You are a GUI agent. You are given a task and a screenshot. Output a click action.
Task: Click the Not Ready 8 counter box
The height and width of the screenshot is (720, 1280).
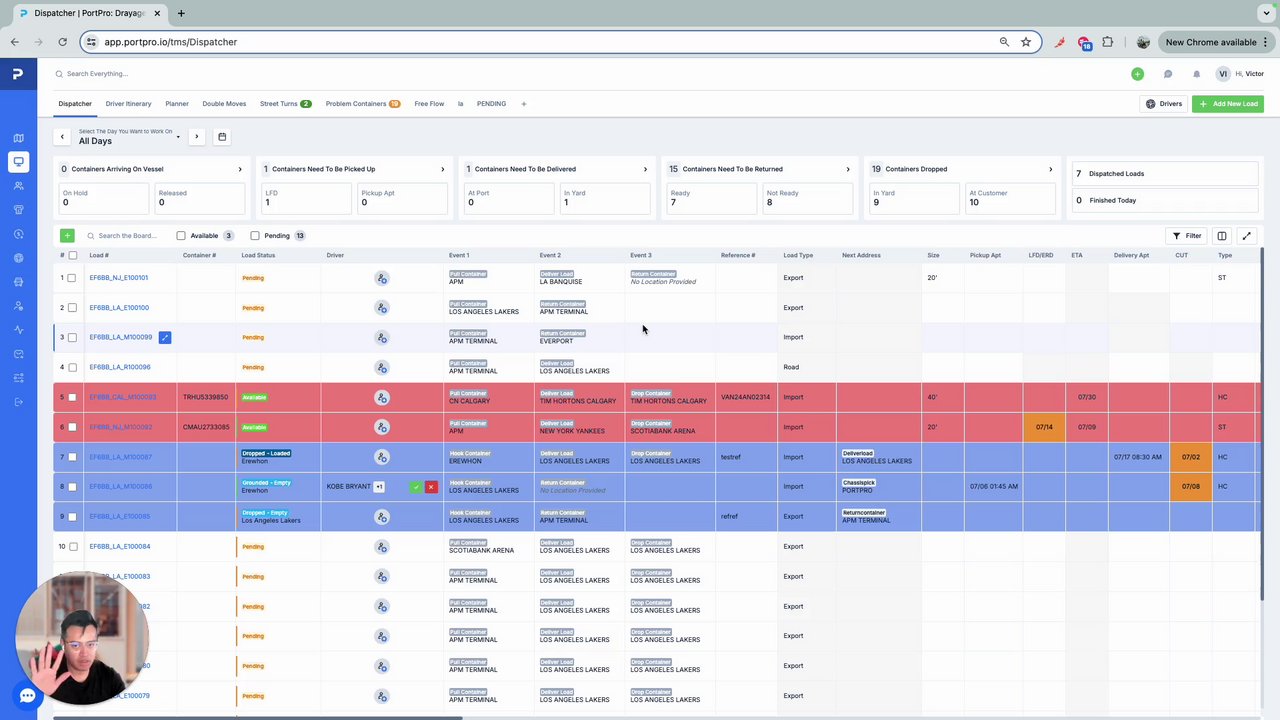tap(808, 198)
